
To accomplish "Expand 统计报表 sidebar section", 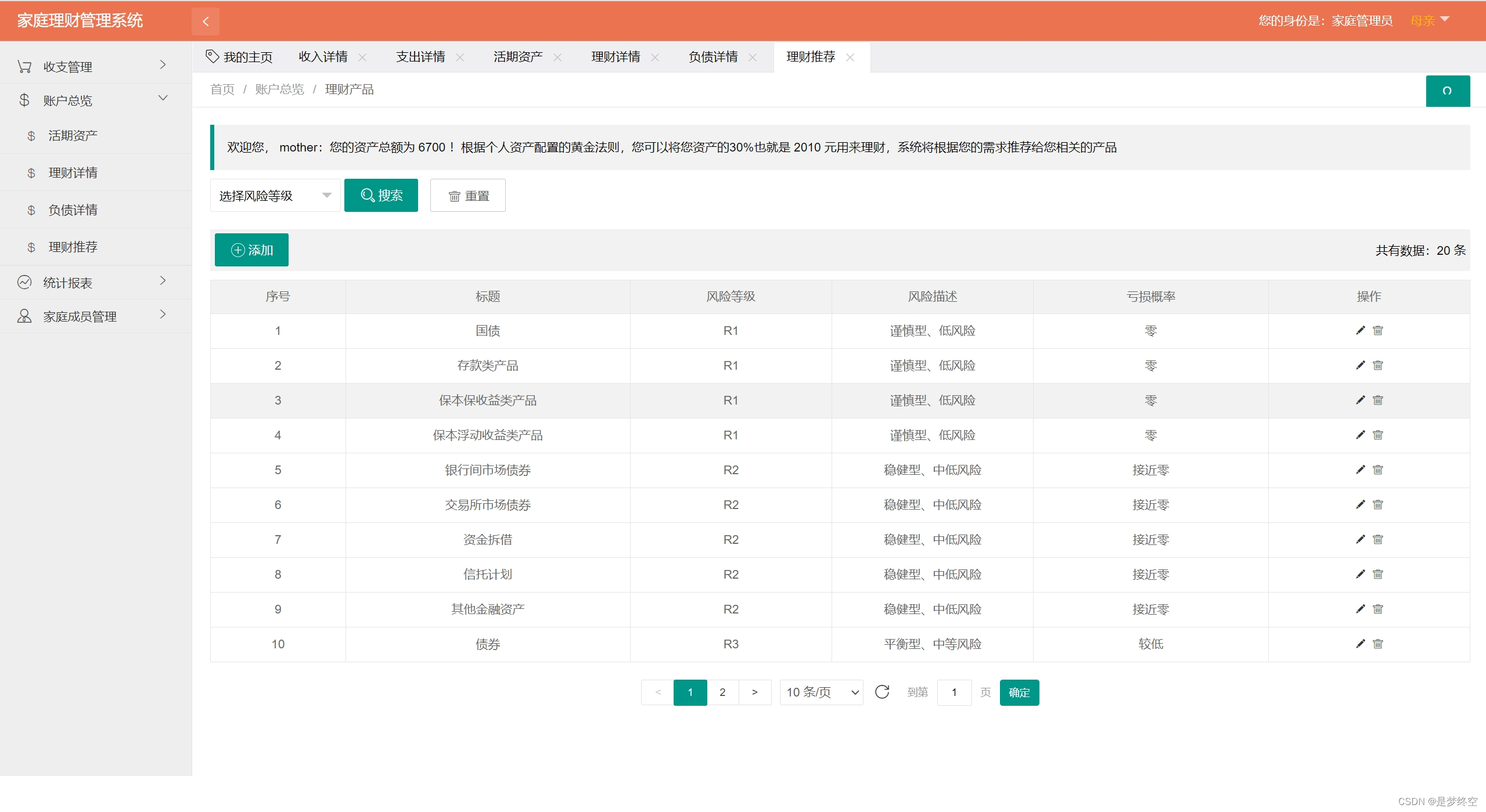I will (93, 283).
